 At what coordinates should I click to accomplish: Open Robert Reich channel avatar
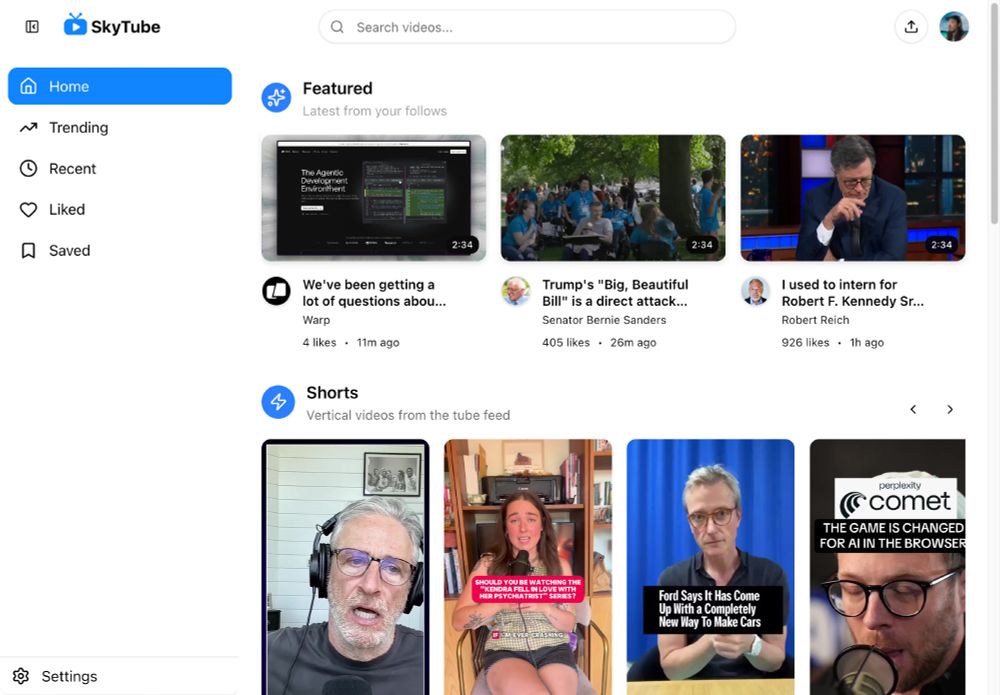[x=756, y=291]
